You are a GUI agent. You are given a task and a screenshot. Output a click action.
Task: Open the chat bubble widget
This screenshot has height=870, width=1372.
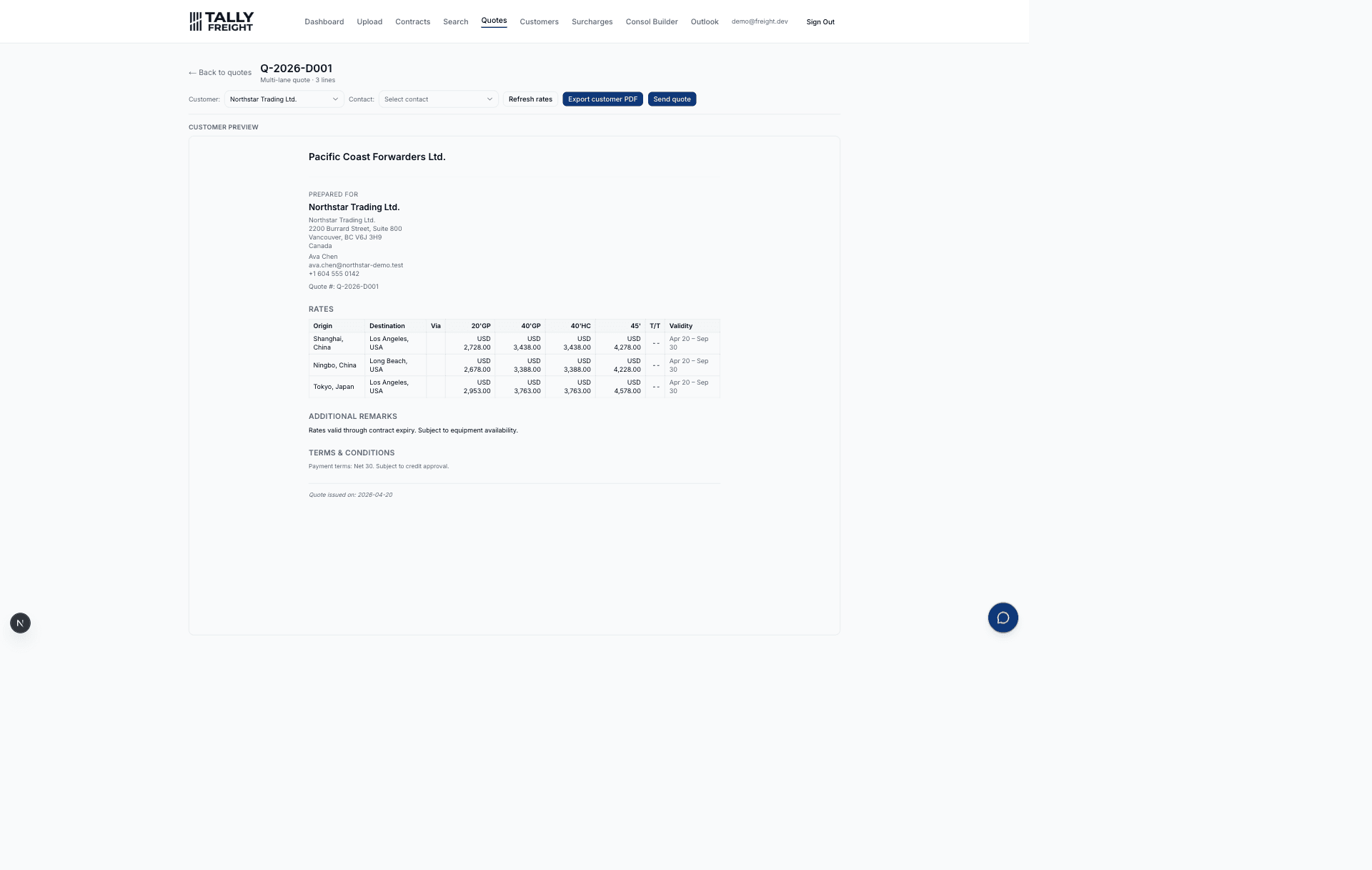1003,618
